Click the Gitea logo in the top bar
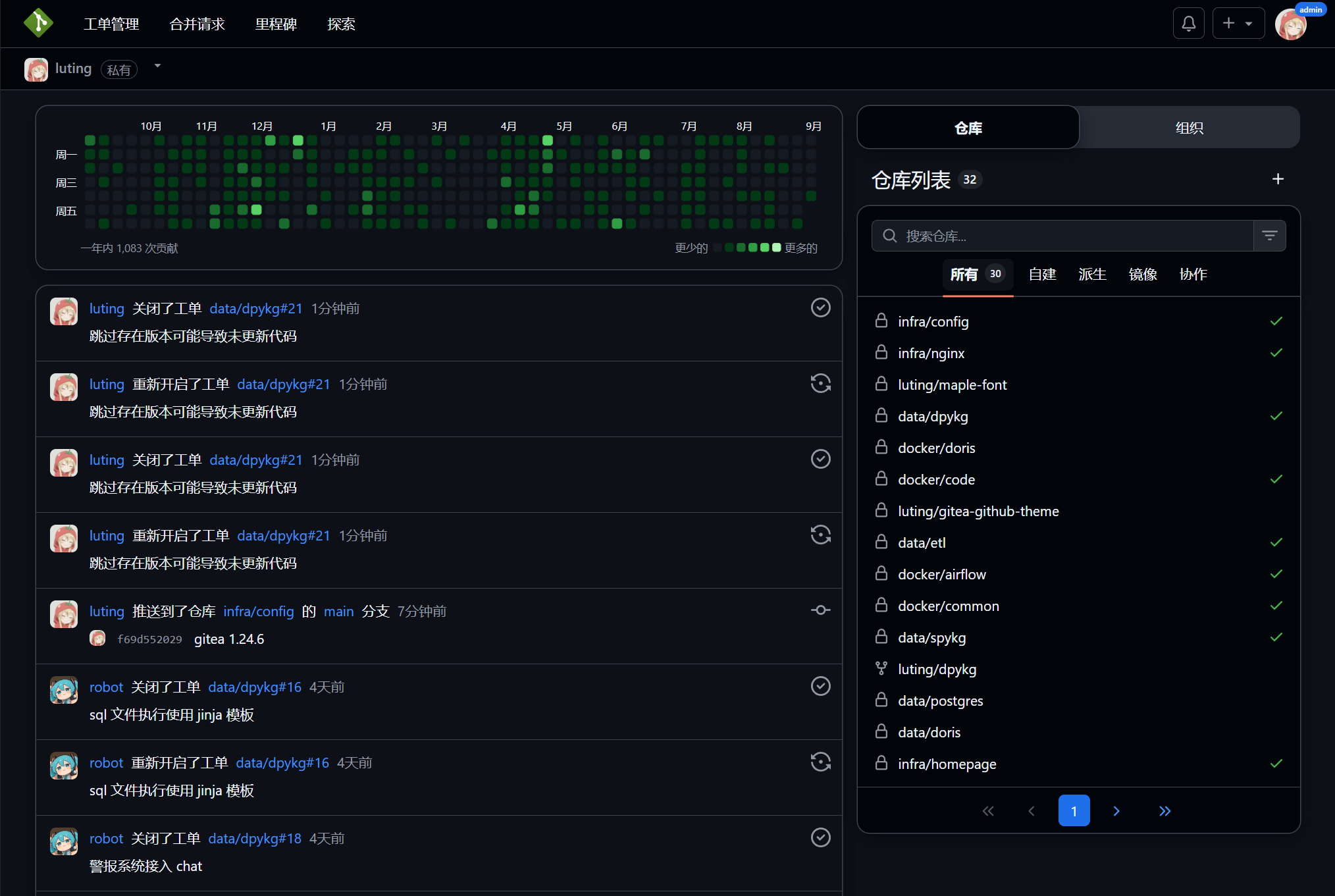The width and height of the screenshot is (1335, 896). coord(38,23)
